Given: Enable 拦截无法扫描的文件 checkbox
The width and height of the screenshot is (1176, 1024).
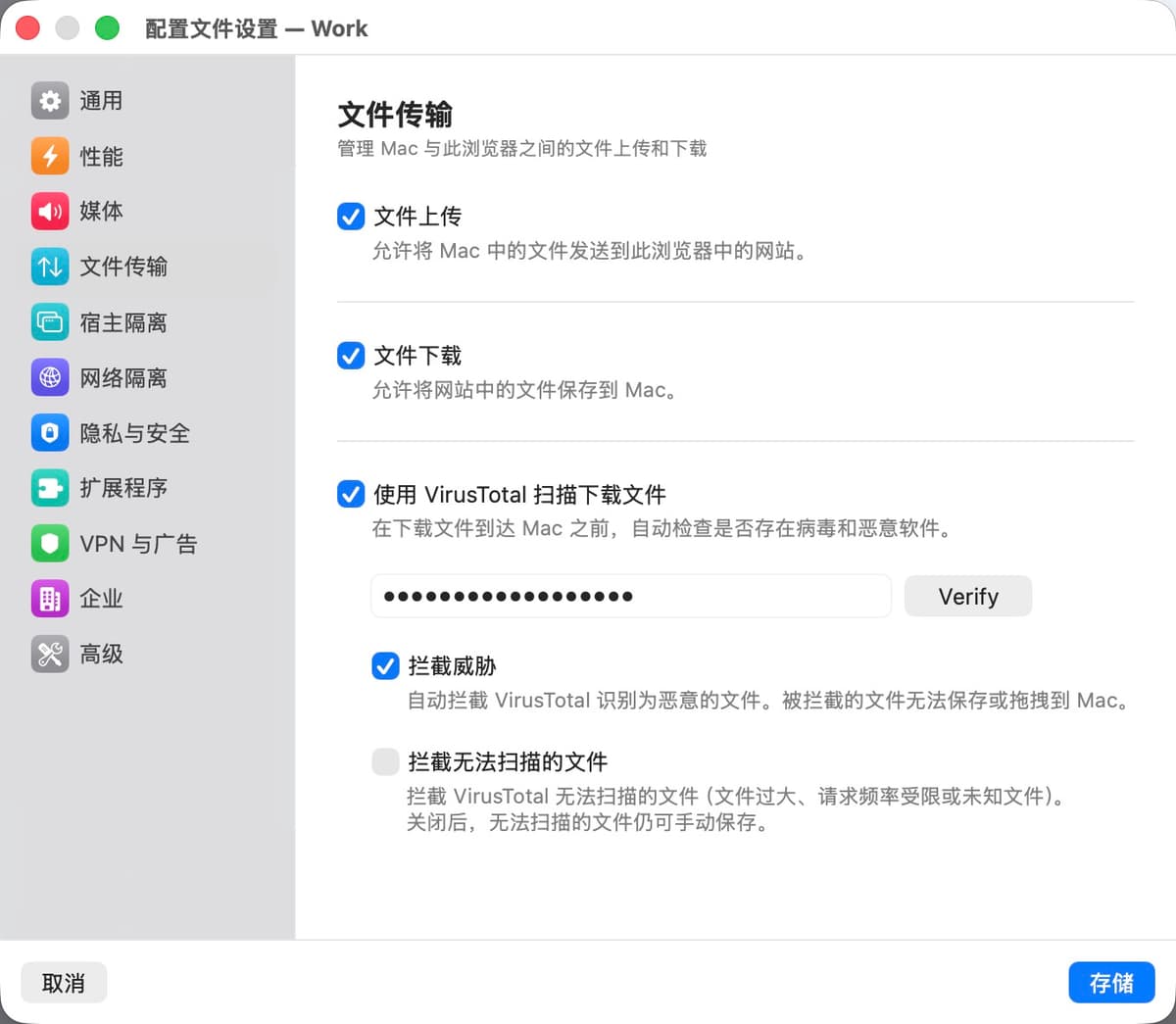Looking at the screenshot, I should tap(385, 761).
